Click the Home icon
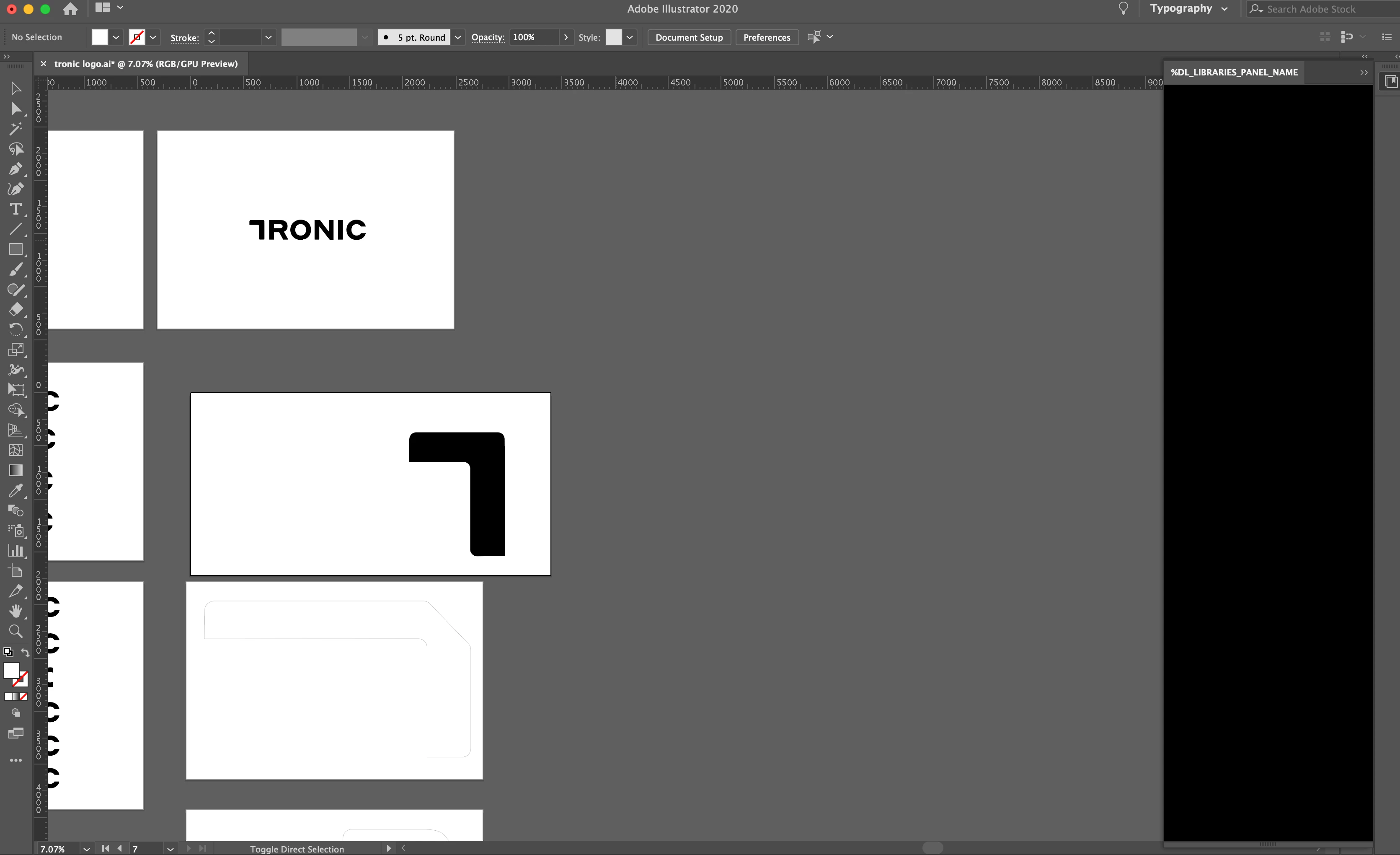This screenshot has width=1400, height=855. (x=70, y=8)
